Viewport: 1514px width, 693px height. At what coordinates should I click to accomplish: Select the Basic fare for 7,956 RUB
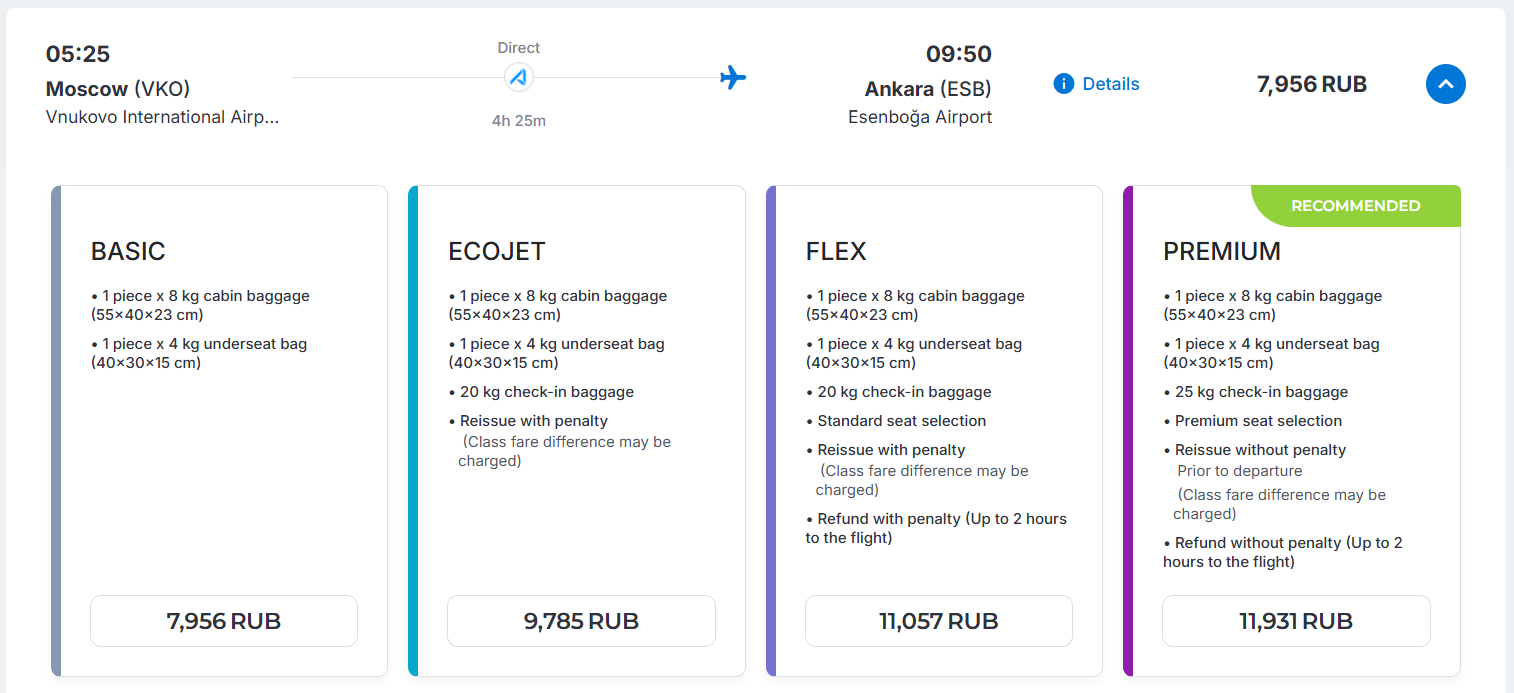coord(224,621)
